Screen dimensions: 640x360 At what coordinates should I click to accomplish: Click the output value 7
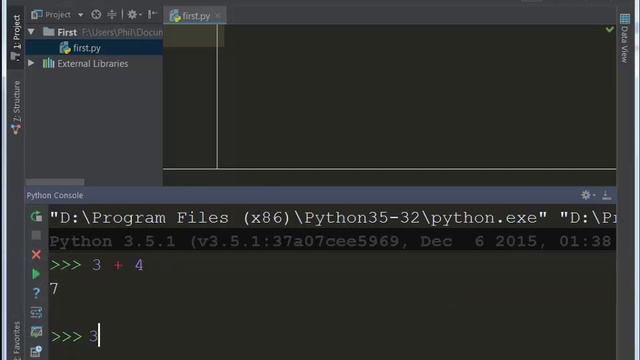pyautogui.click(x=54, y=289)
